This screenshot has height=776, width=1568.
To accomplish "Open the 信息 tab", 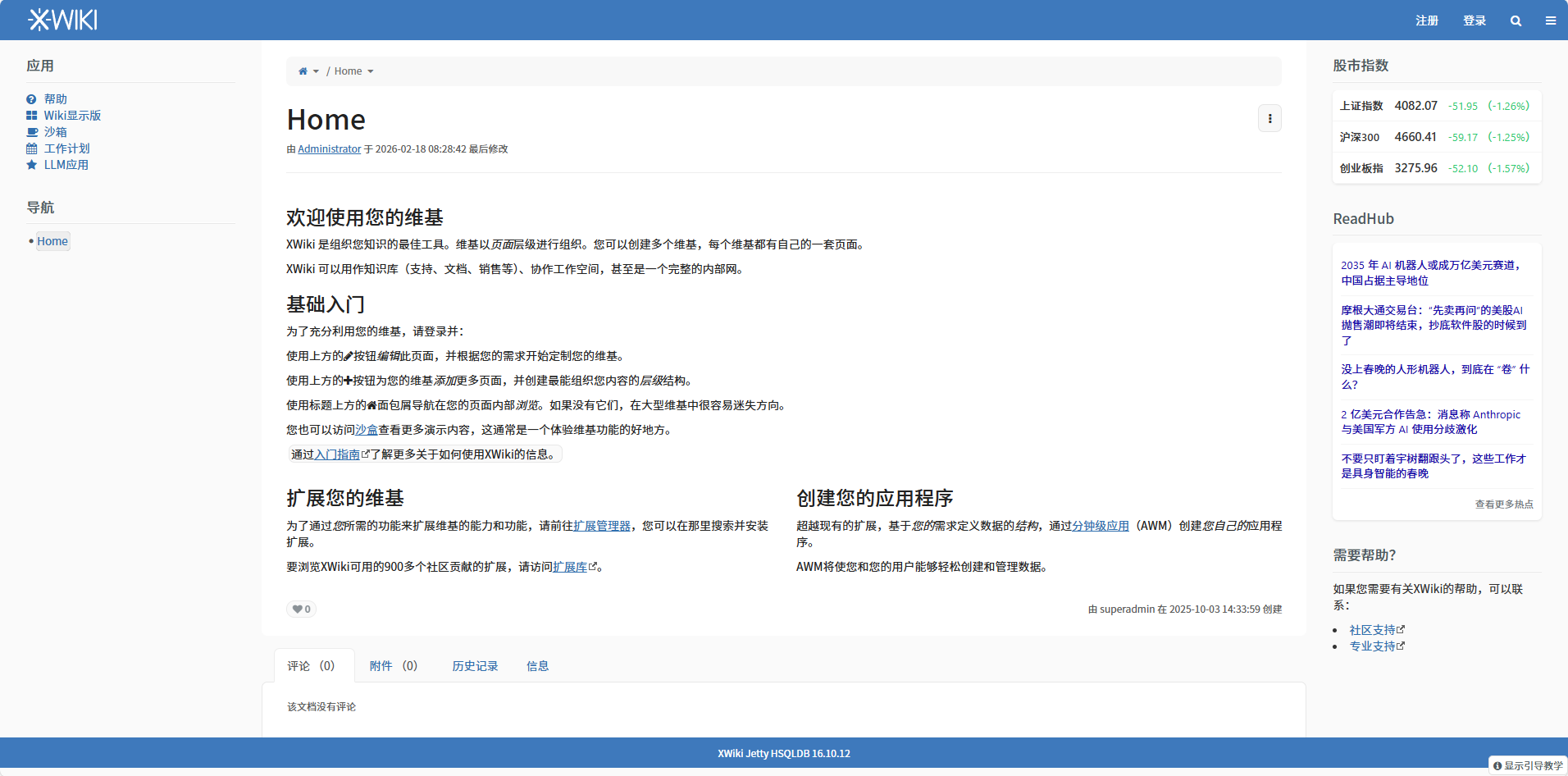I will (x=537, y=666).
